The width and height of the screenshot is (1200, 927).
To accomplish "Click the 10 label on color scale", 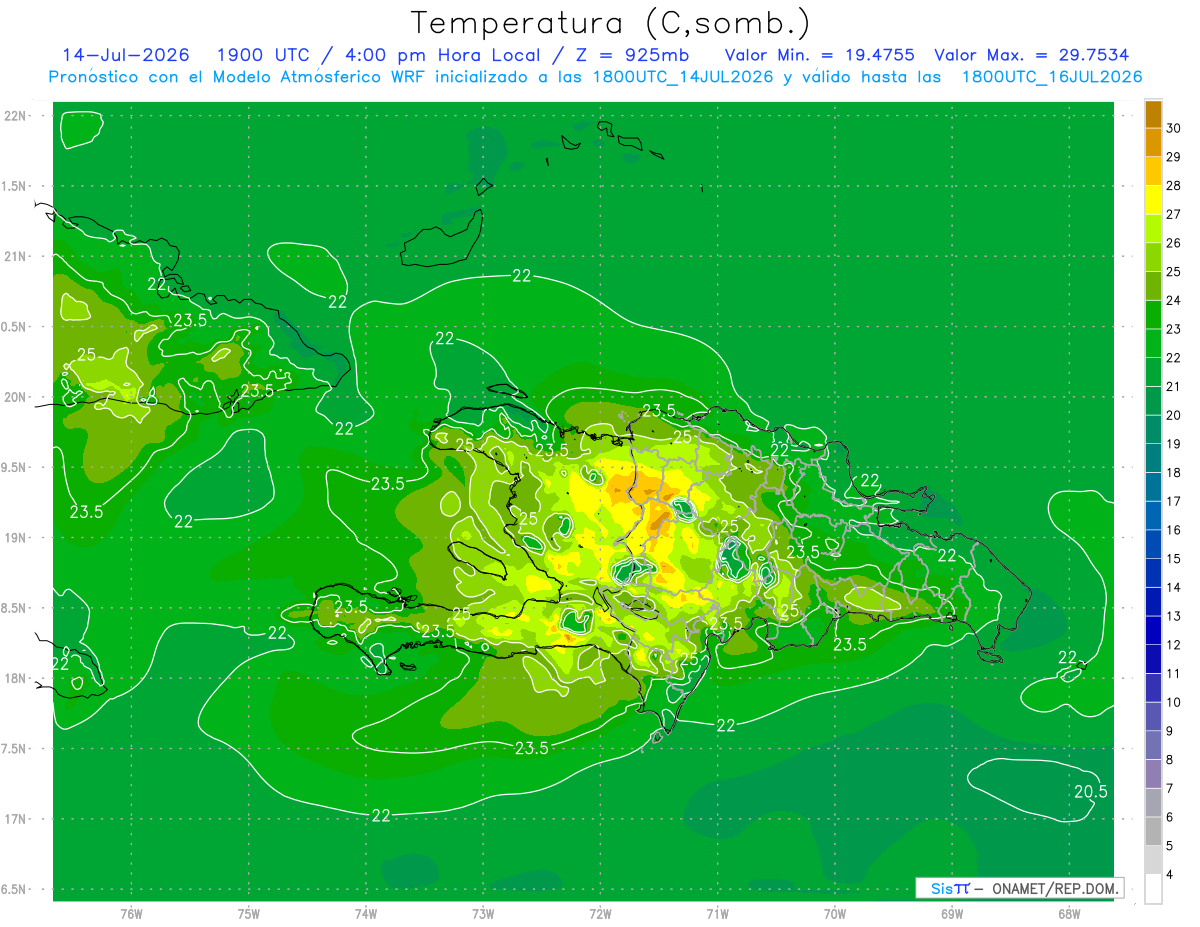I will [1174, 702].
